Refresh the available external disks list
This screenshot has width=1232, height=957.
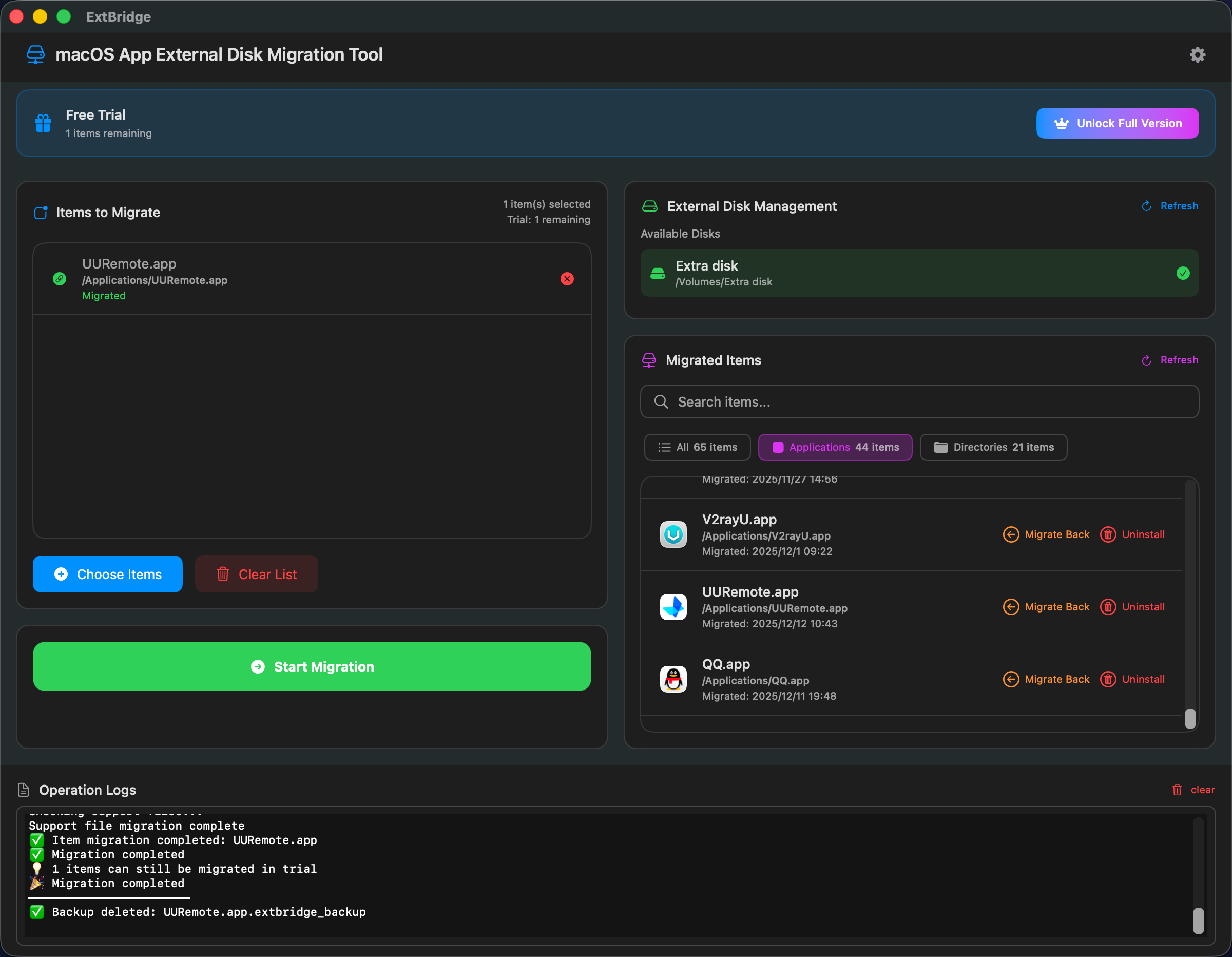1169,205
